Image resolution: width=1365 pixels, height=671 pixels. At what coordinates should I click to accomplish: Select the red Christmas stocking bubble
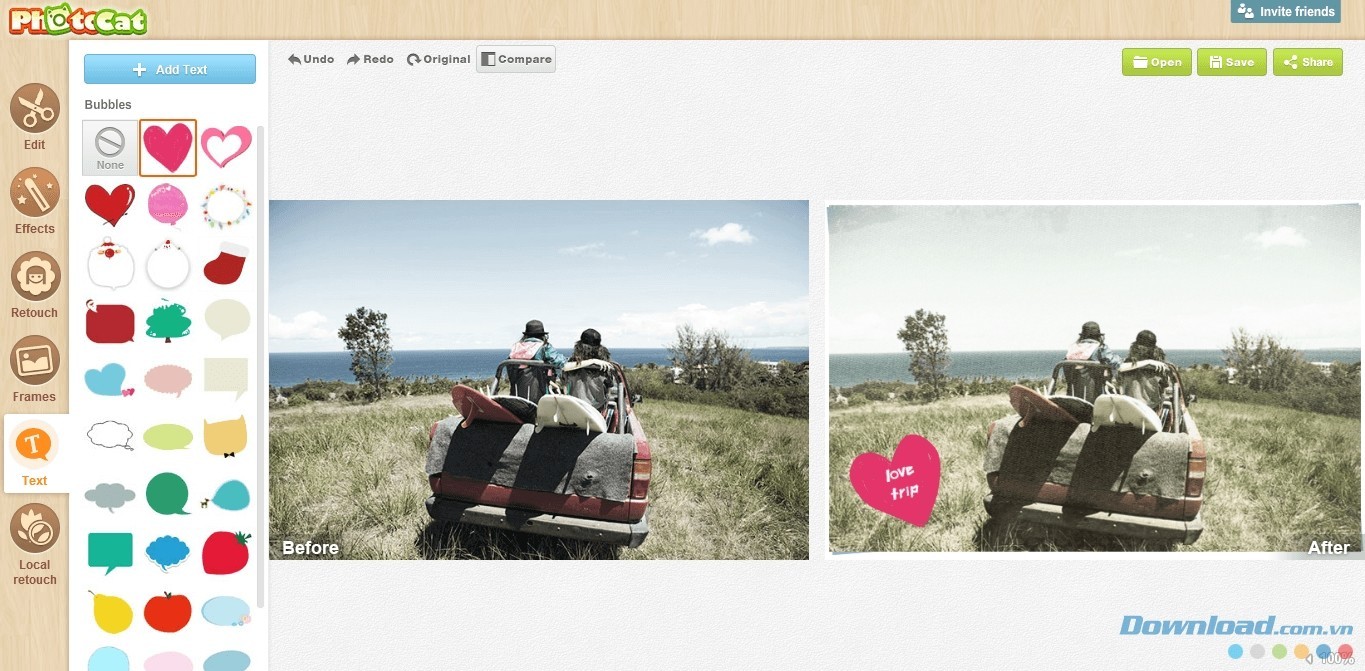click(226, 264)
